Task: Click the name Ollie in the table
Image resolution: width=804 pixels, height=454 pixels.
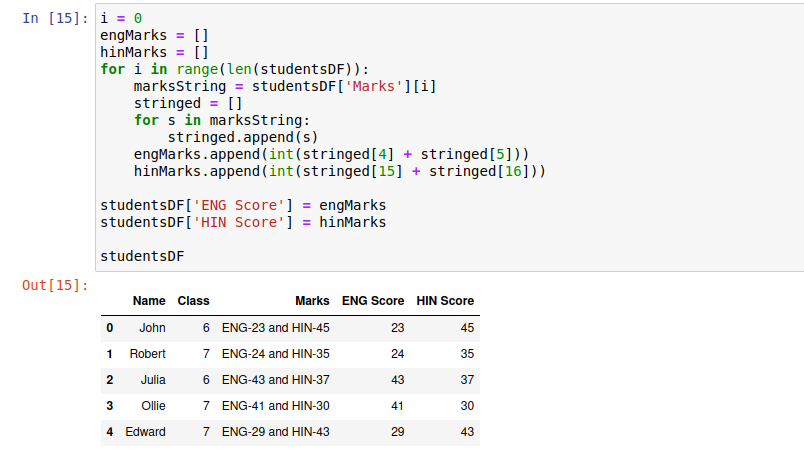Action: [153, 406]
